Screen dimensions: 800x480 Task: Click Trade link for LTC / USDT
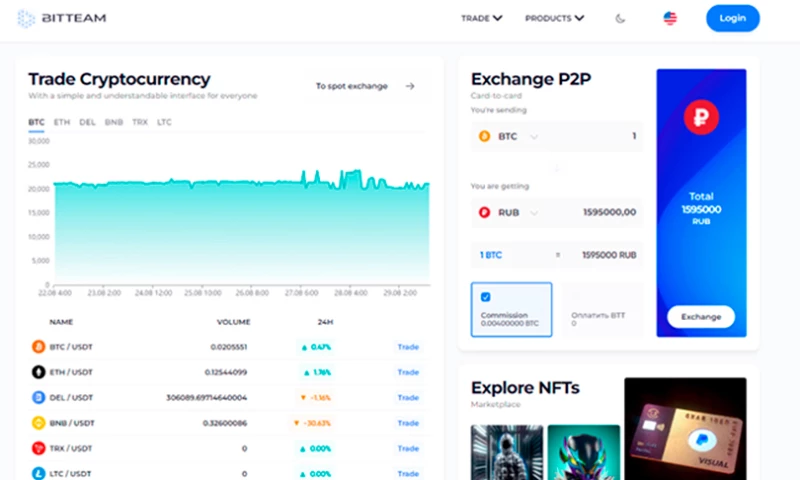click(408, 474)
